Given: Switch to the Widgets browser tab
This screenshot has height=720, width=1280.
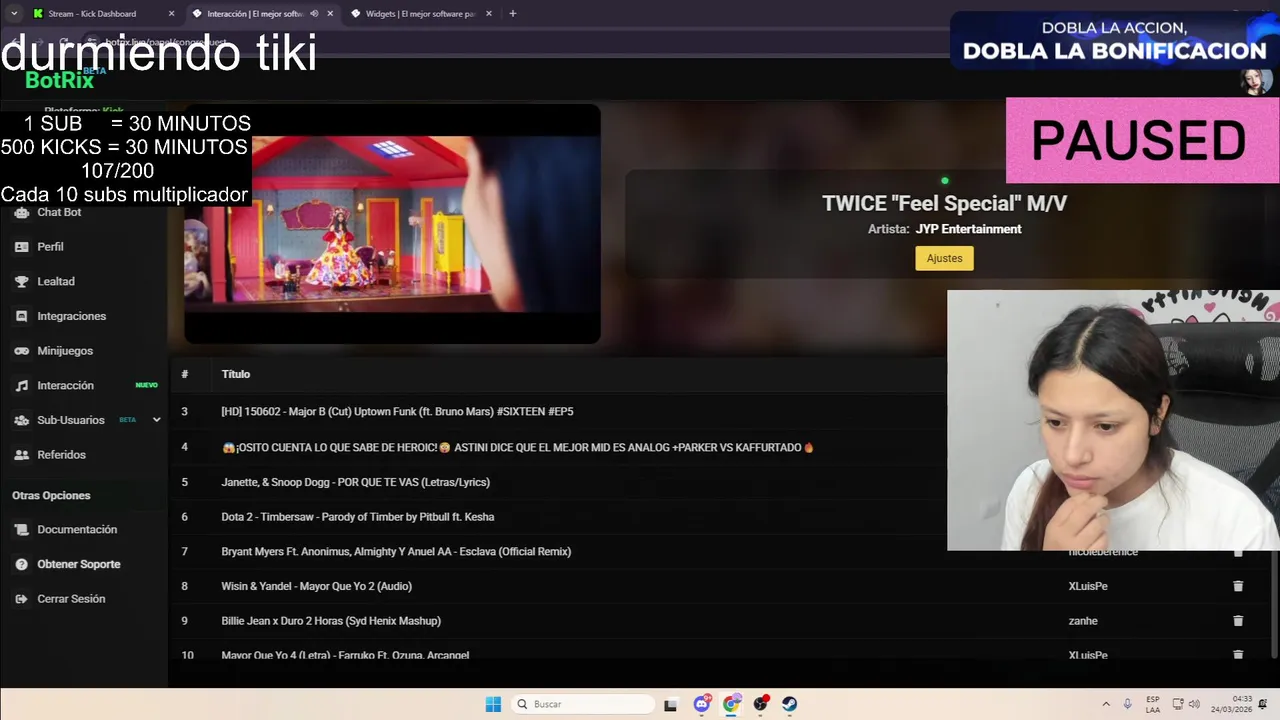Looking at the screenshot, I should [x=420, y=14].
